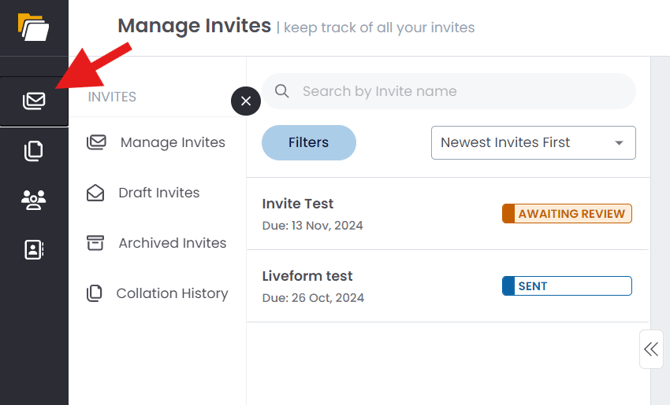Viewport: 670px width, 405px height.
Task: Click the Draft Invites open-envelope icon
Action: tap(96, 193)
